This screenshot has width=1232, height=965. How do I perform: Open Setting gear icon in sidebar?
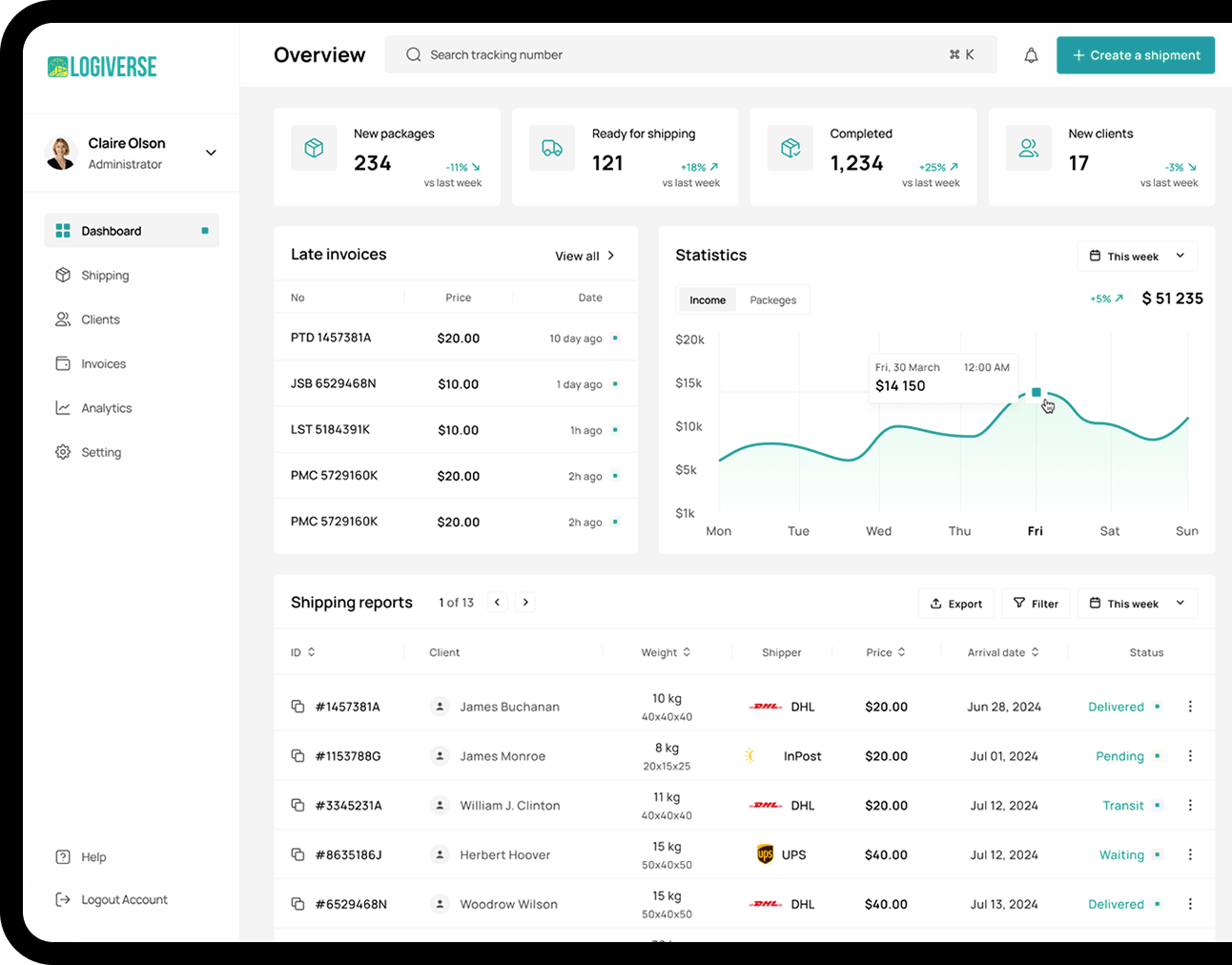tap(63, 452)
